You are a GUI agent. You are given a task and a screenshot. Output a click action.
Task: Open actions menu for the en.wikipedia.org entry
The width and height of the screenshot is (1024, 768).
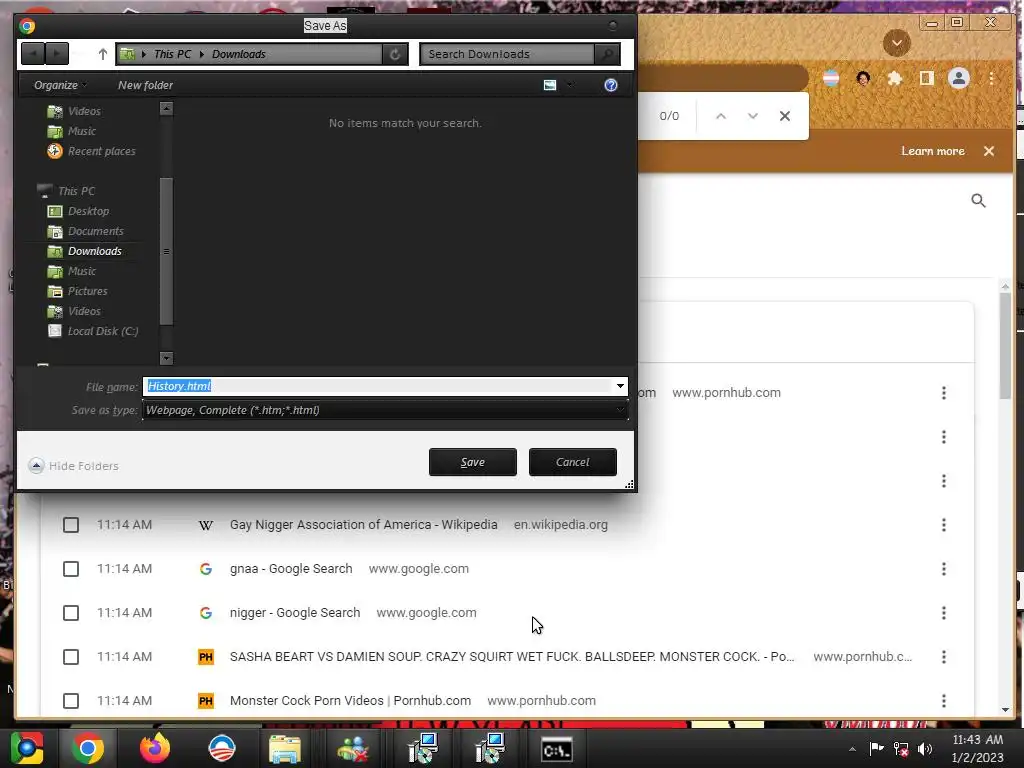click(944, 525)
